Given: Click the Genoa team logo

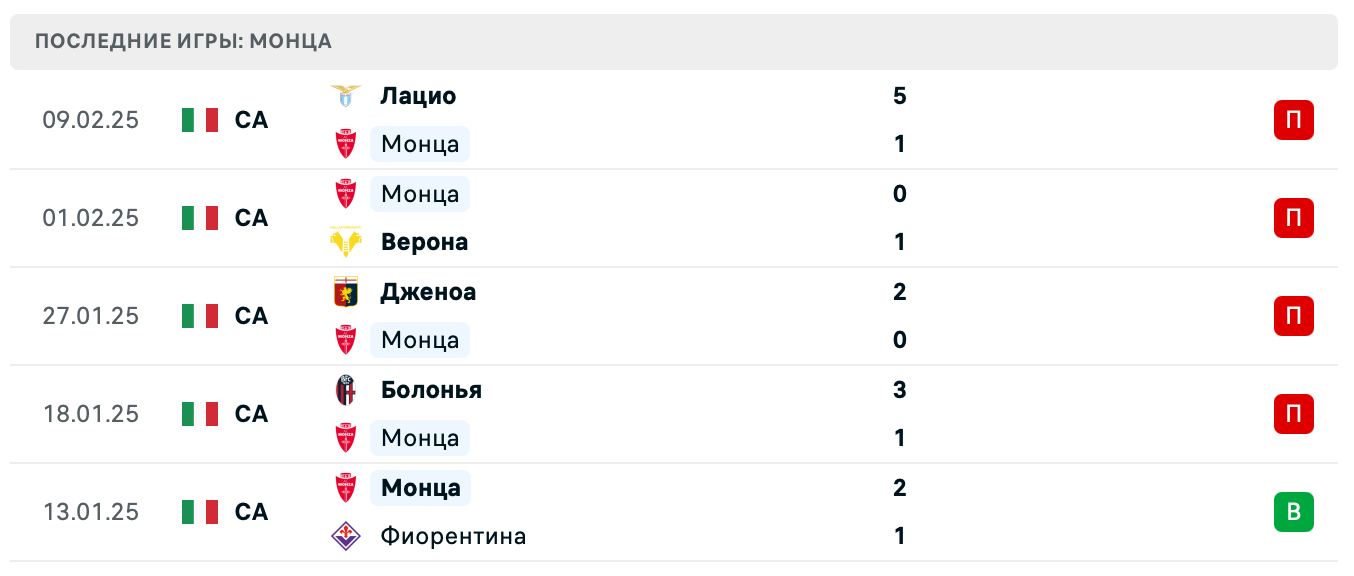Looking at the screenshot, I should [346, 291].
